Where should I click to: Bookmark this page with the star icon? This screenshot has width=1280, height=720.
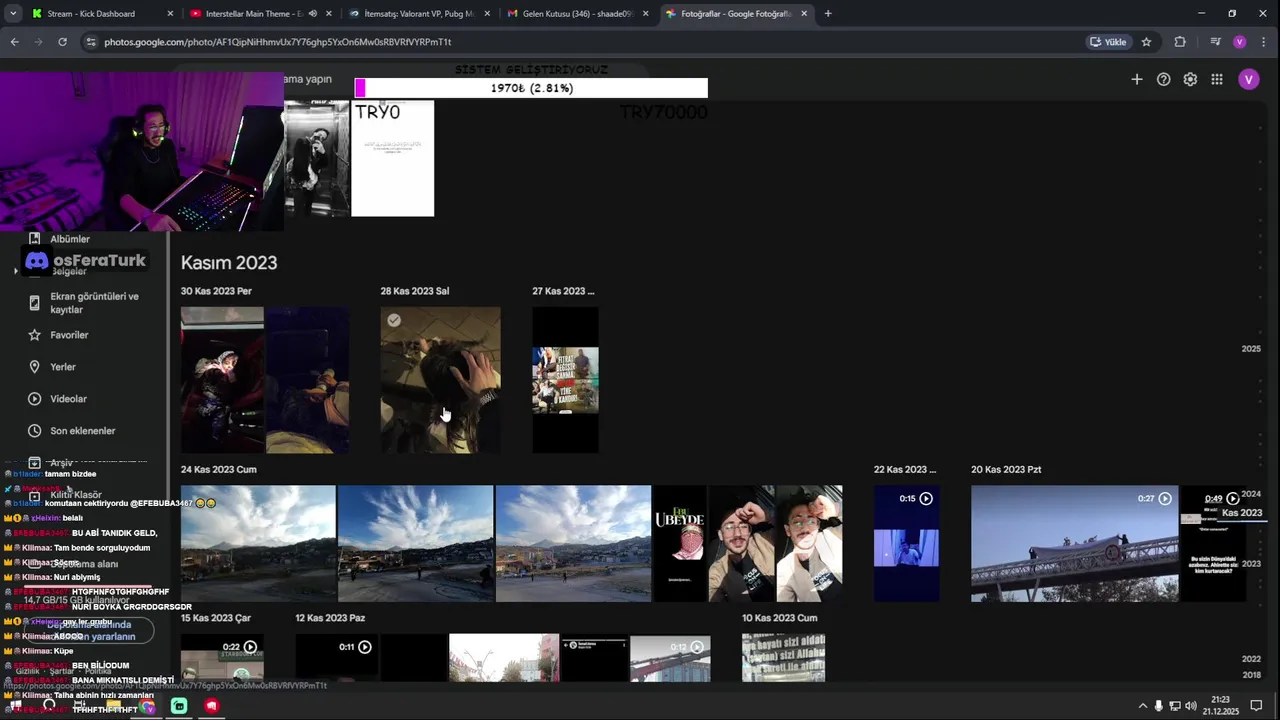coord(1146,42)
